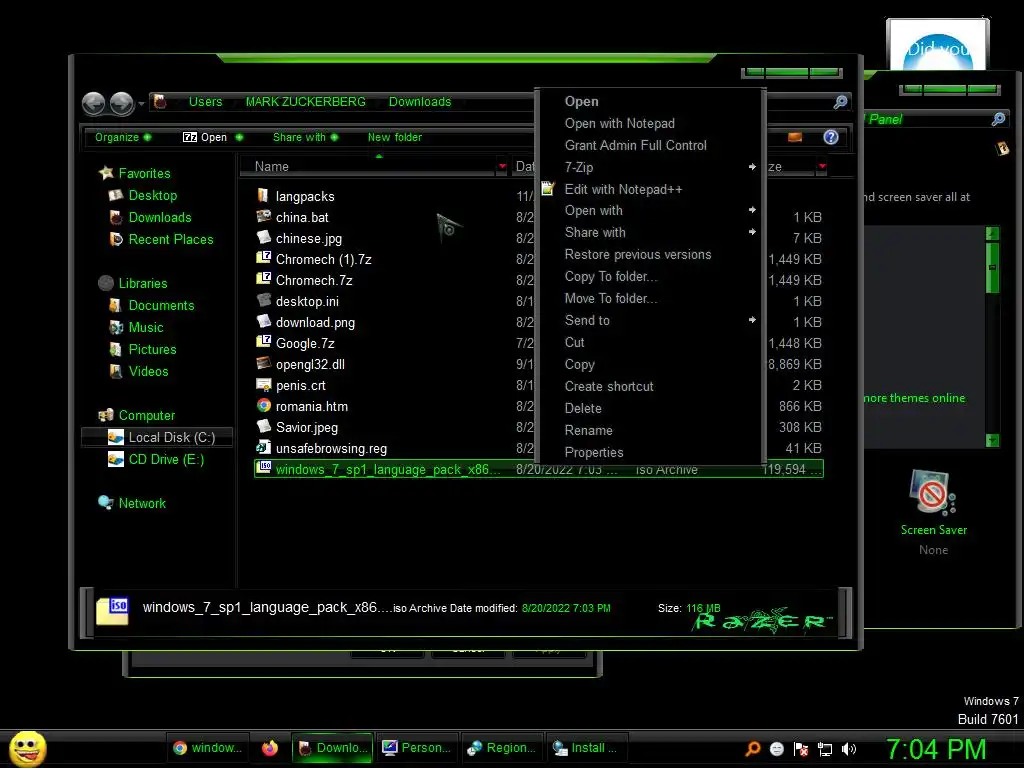
Task: Click the Back navigation arrow
Action: click(x=93, y=103)
